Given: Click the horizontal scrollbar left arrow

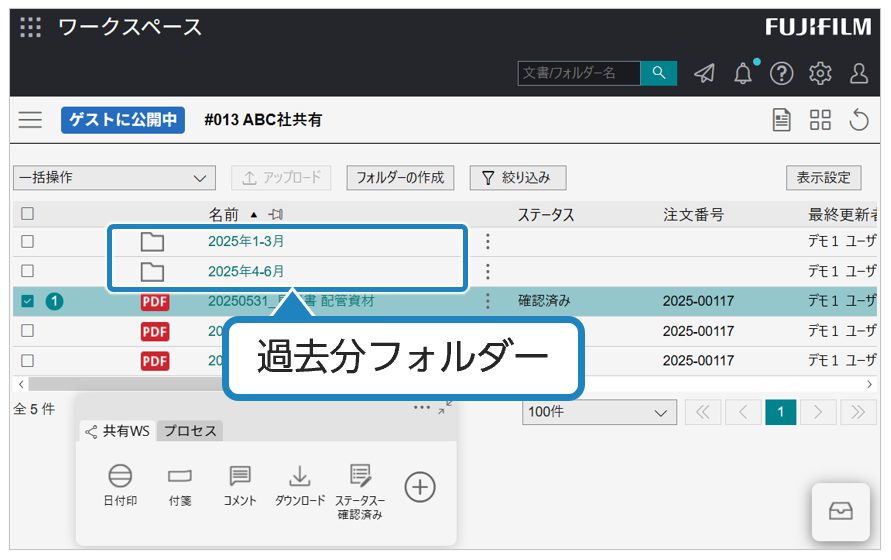Looking at the screenshot, I should [21, 384].
